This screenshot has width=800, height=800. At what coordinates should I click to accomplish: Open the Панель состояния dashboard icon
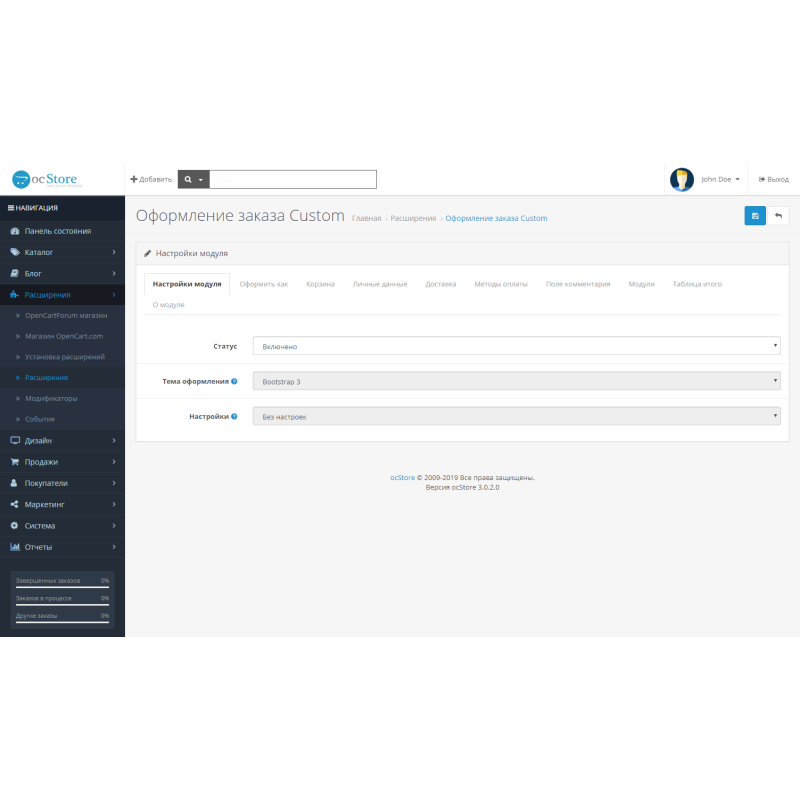[x=16, y=230]
